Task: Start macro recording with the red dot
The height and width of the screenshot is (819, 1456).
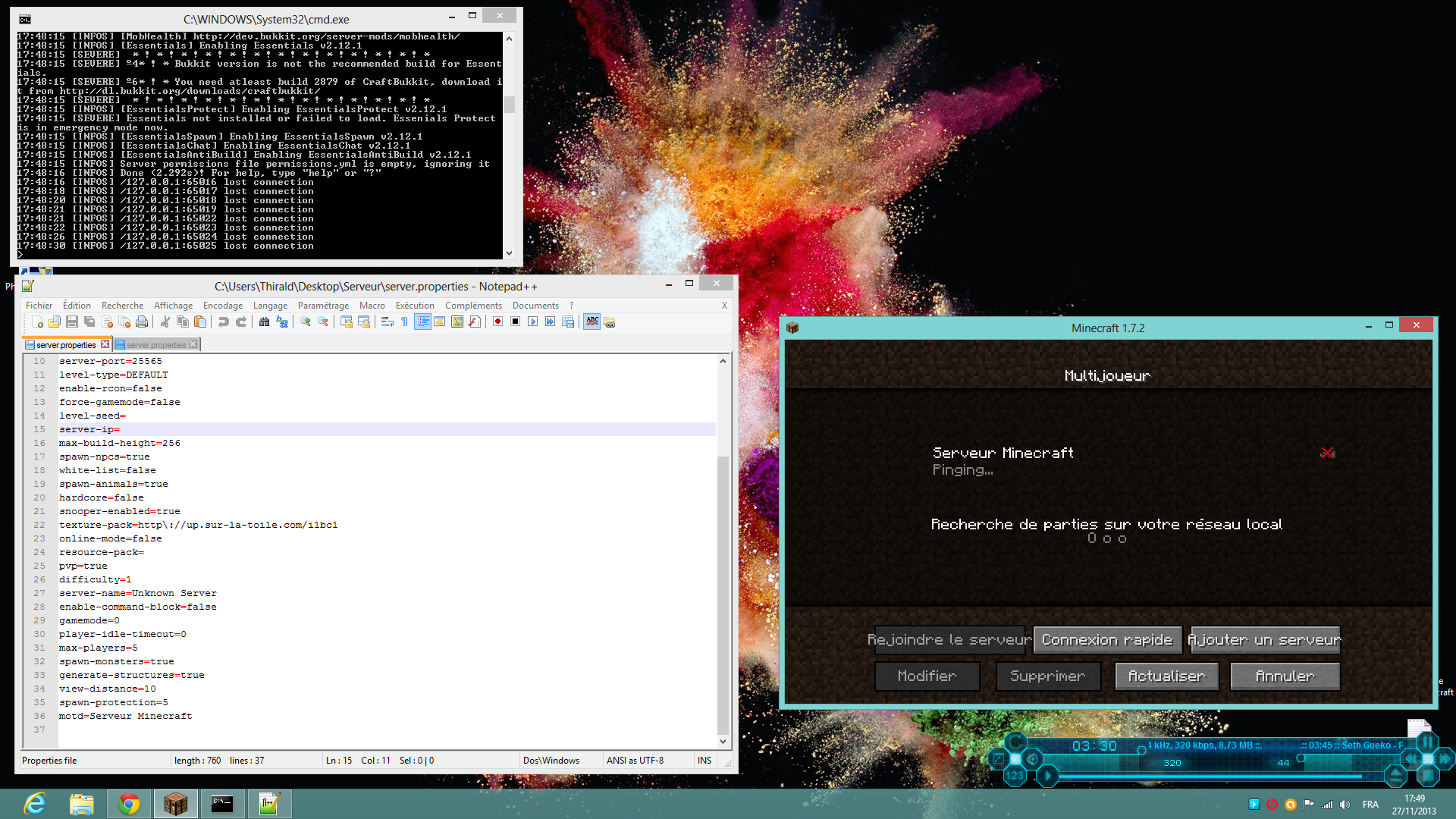Action: (497, 322)
